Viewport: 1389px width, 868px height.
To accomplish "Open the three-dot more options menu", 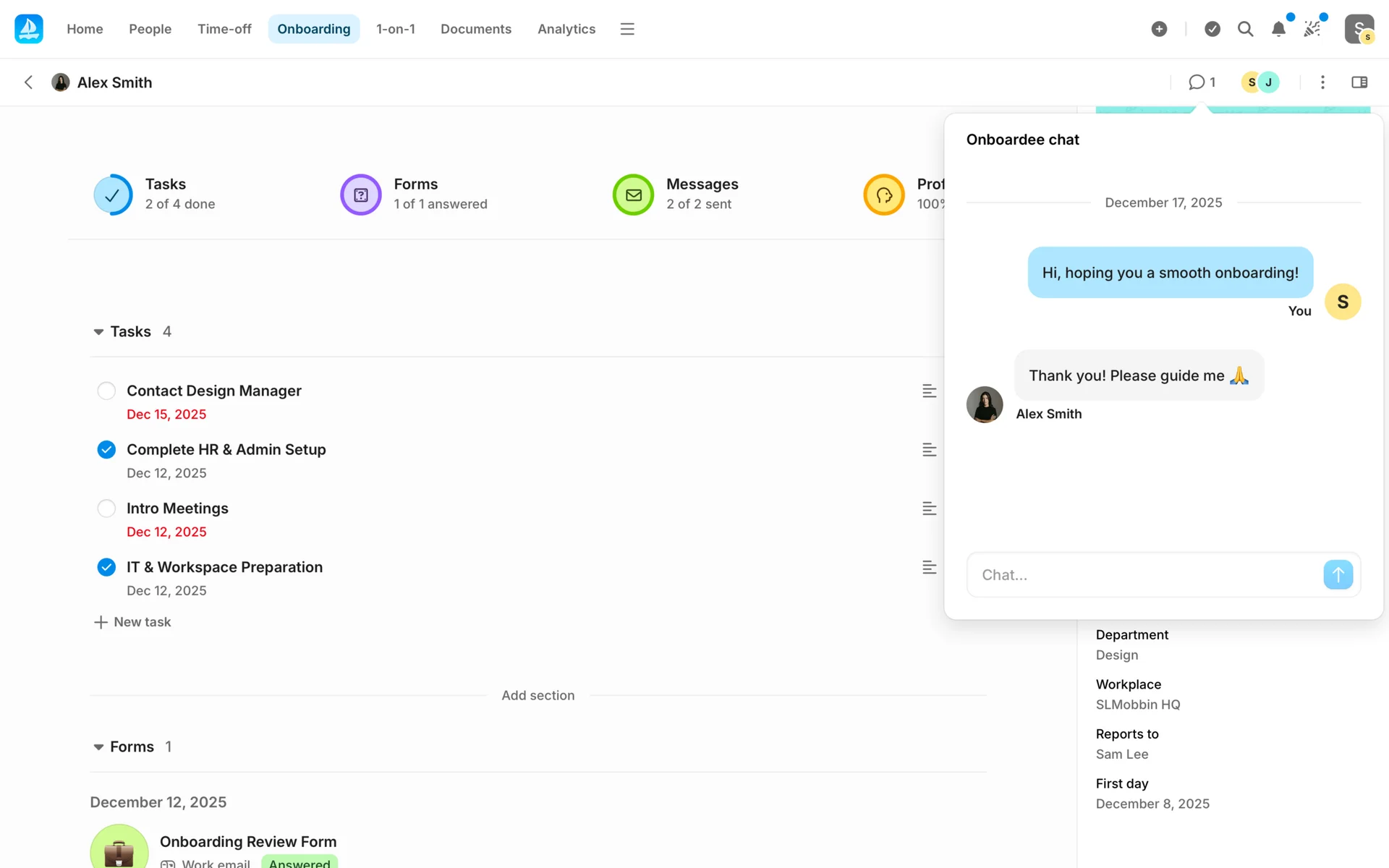I will click(x=1322, y=82).
